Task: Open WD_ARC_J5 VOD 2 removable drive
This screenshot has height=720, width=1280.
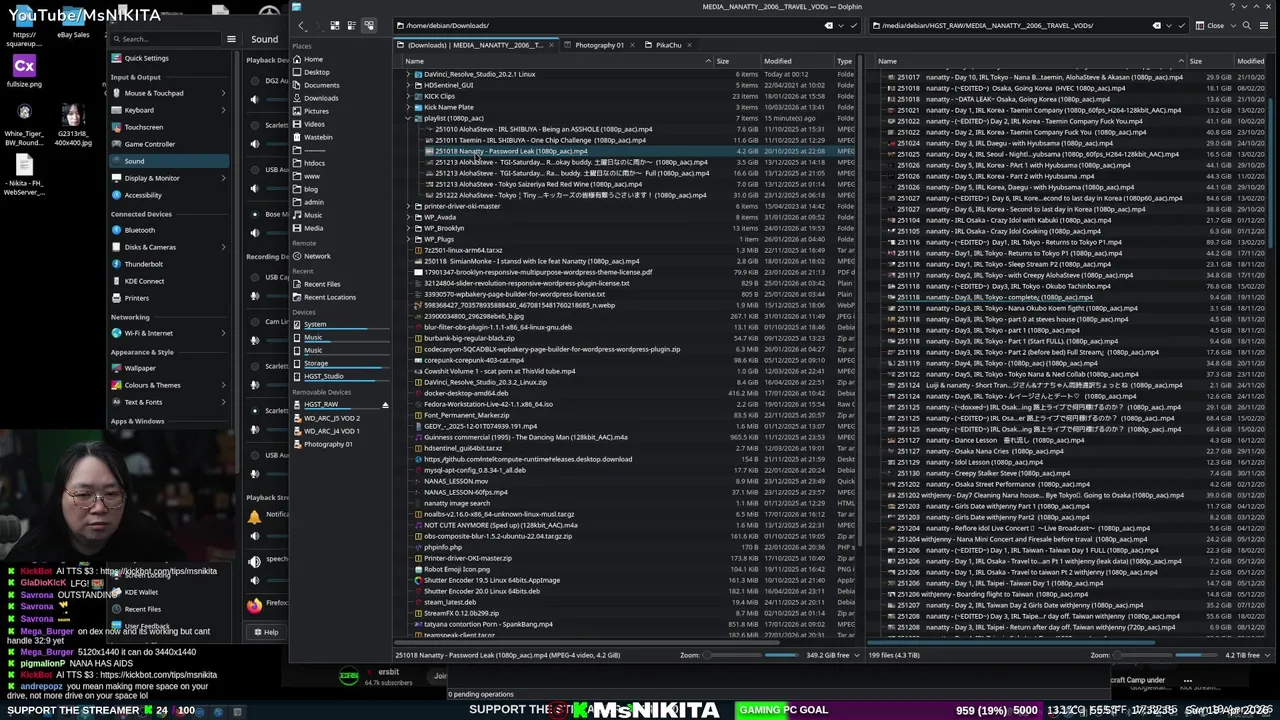Action: coord(332,418)
